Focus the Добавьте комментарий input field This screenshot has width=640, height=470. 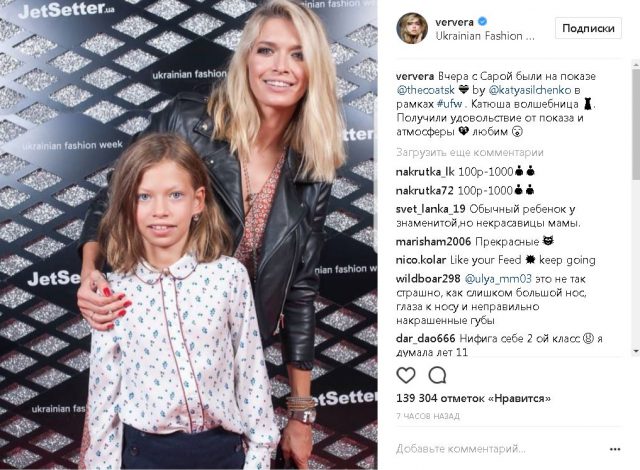(x=500, y=449)
